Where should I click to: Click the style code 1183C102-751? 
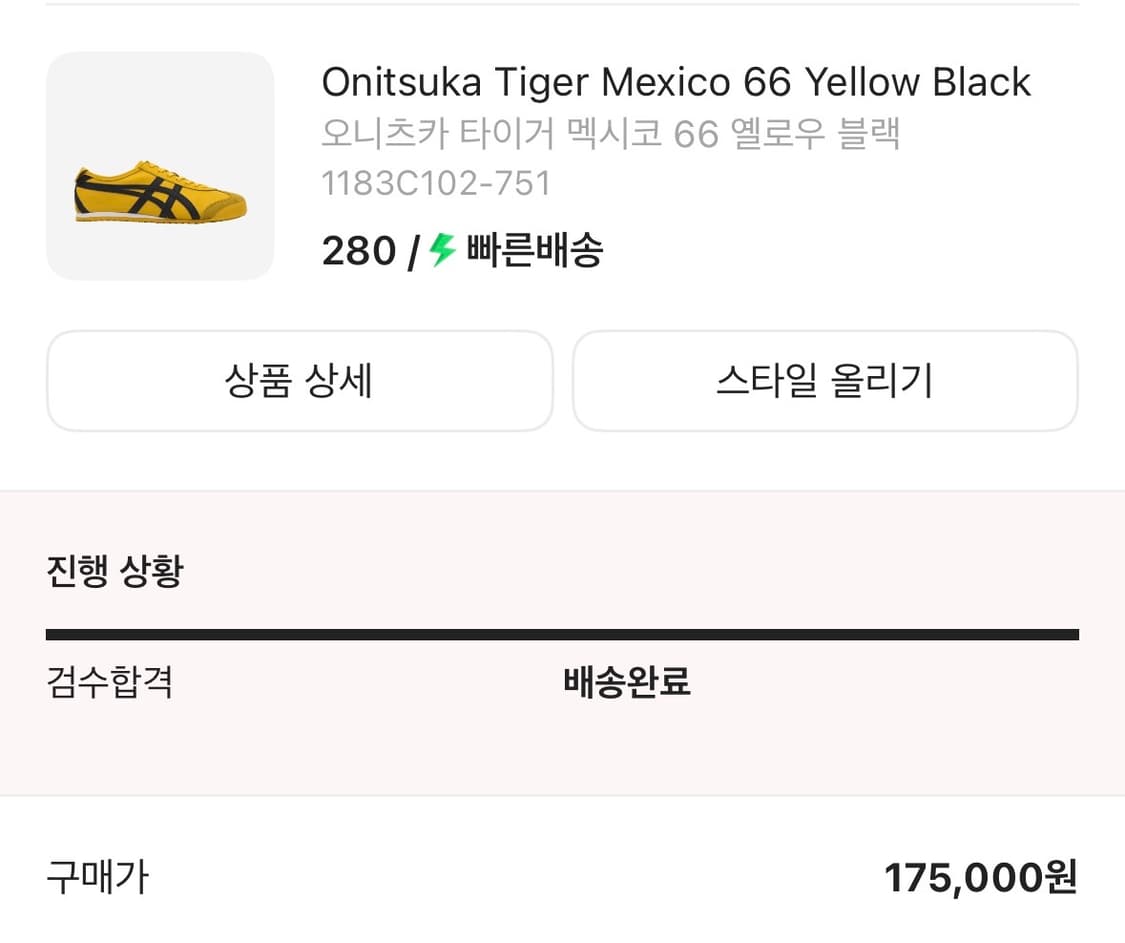(x=437, y=183)
